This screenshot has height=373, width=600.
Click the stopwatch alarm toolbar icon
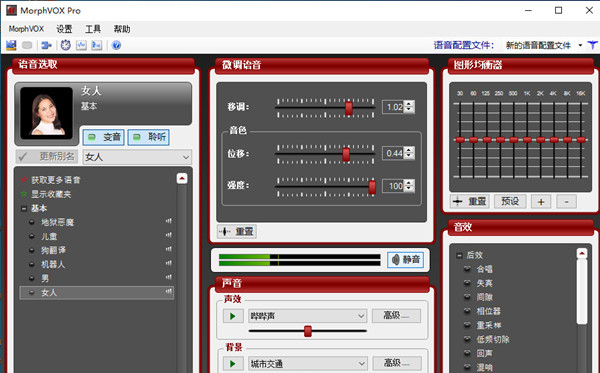(x=65, y=45)
